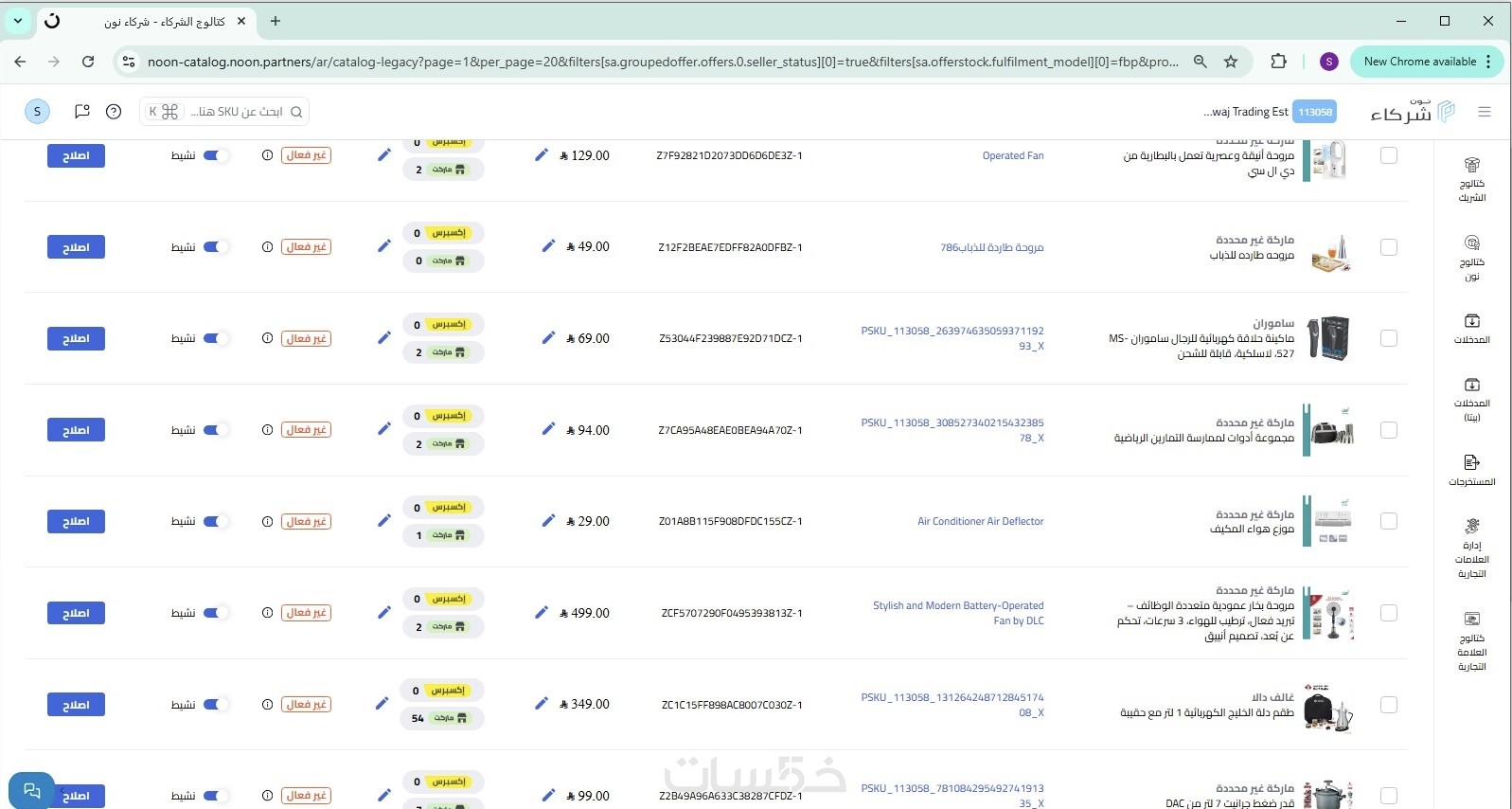Edit stock pencil in Air Deflector row
This screenshot has height=809, width=1512.
click(384, 520)
